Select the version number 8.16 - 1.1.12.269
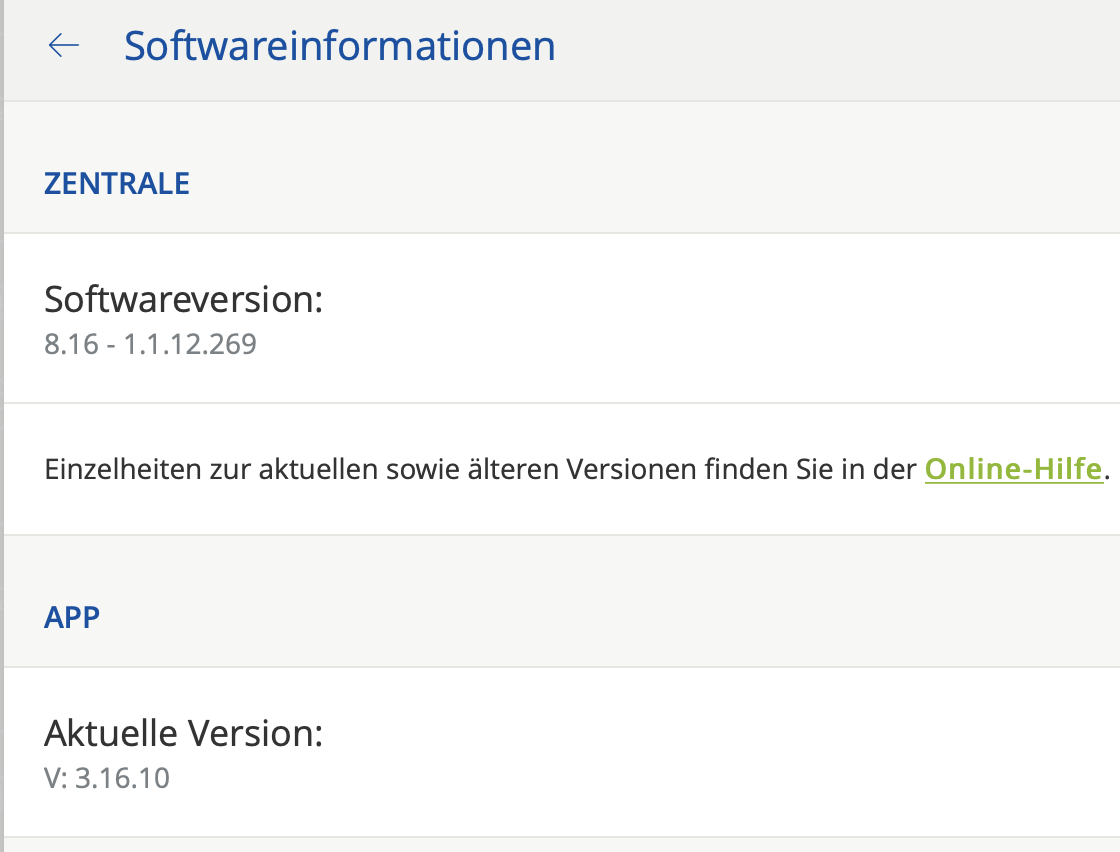Viewport: 1120px width, 852px height. tap(150, 345)
